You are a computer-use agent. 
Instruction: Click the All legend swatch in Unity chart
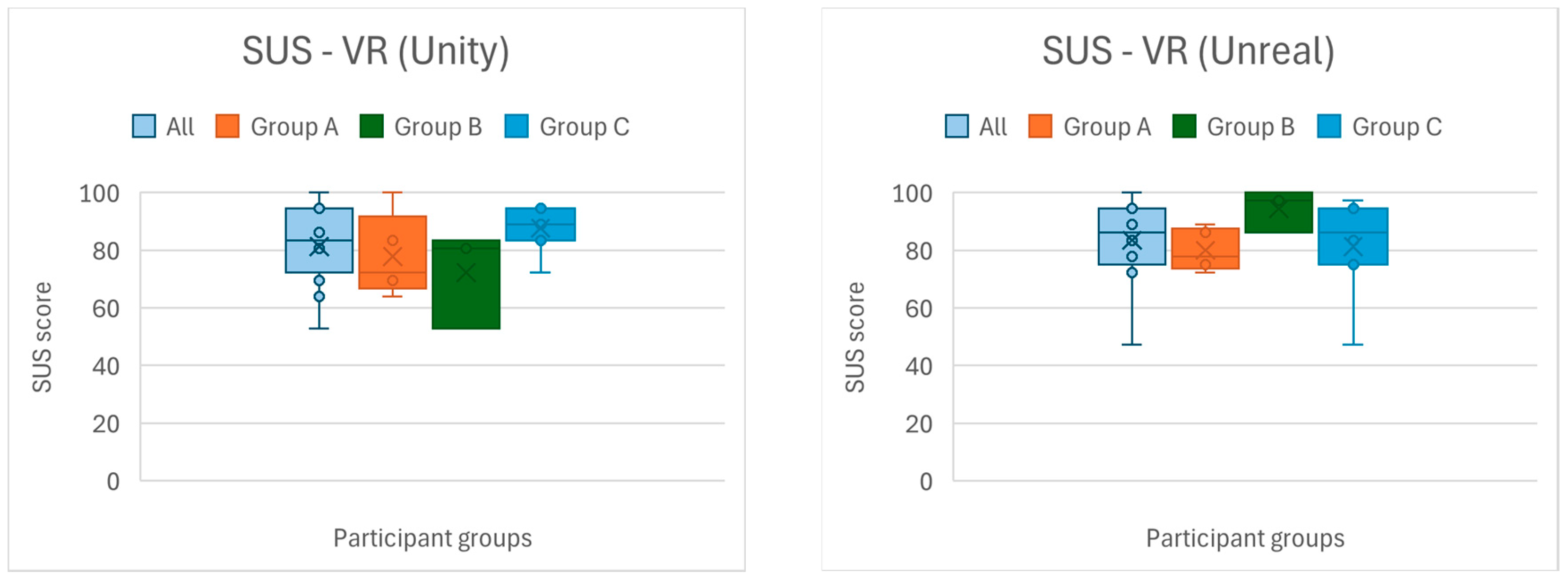pyautogui.click(x=144, y=127)
